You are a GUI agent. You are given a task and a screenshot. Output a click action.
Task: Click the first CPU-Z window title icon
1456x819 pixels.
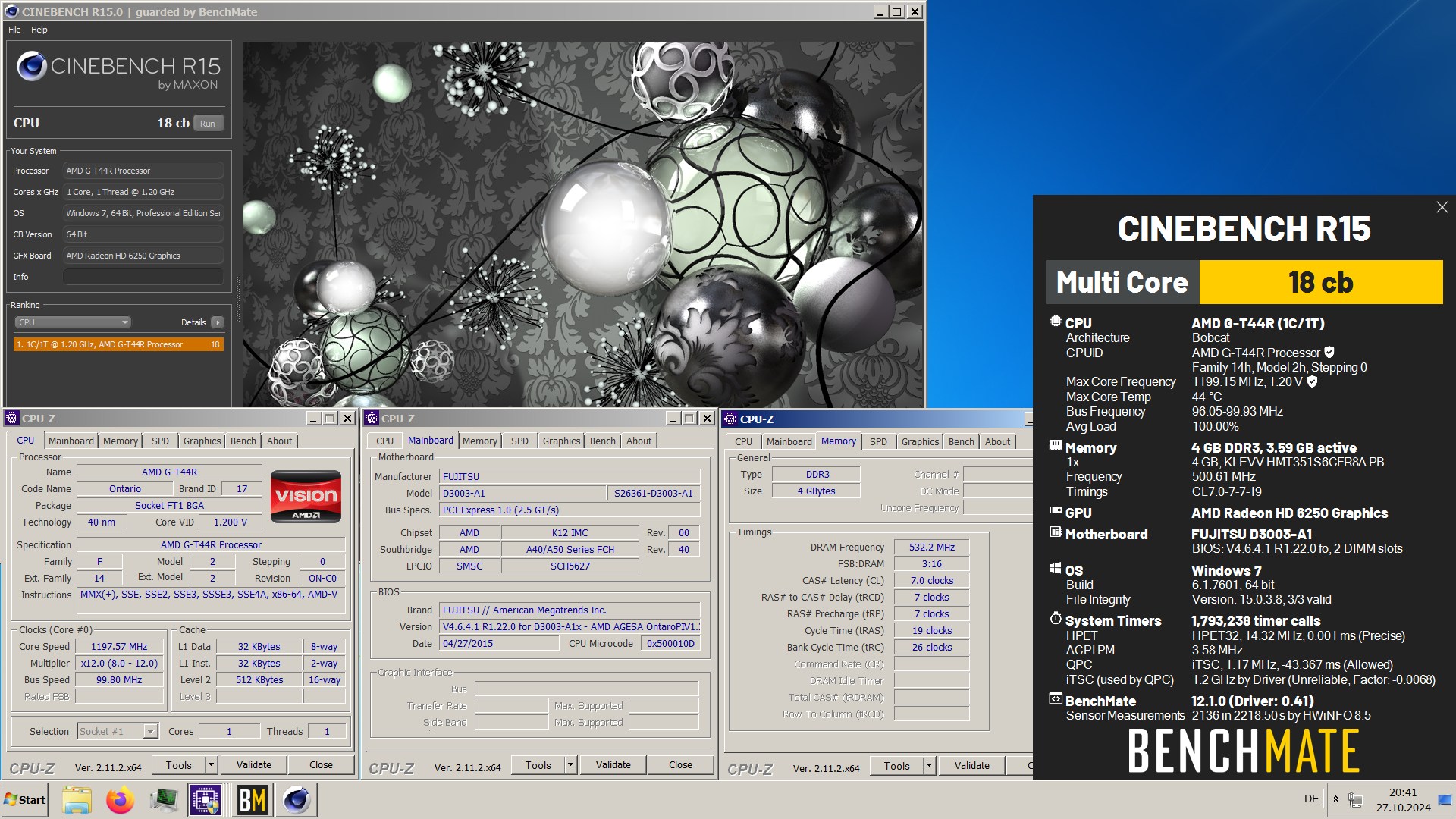click(x=12, y=418)
